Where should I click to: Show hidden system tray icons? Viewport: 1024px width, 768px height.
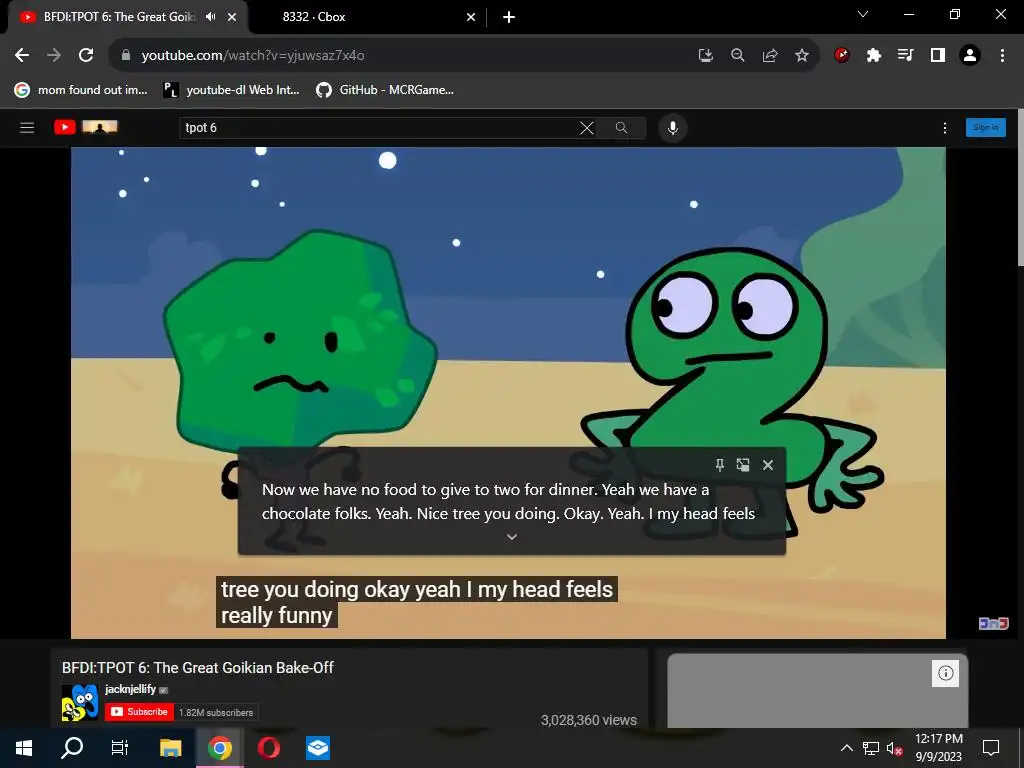846,748
